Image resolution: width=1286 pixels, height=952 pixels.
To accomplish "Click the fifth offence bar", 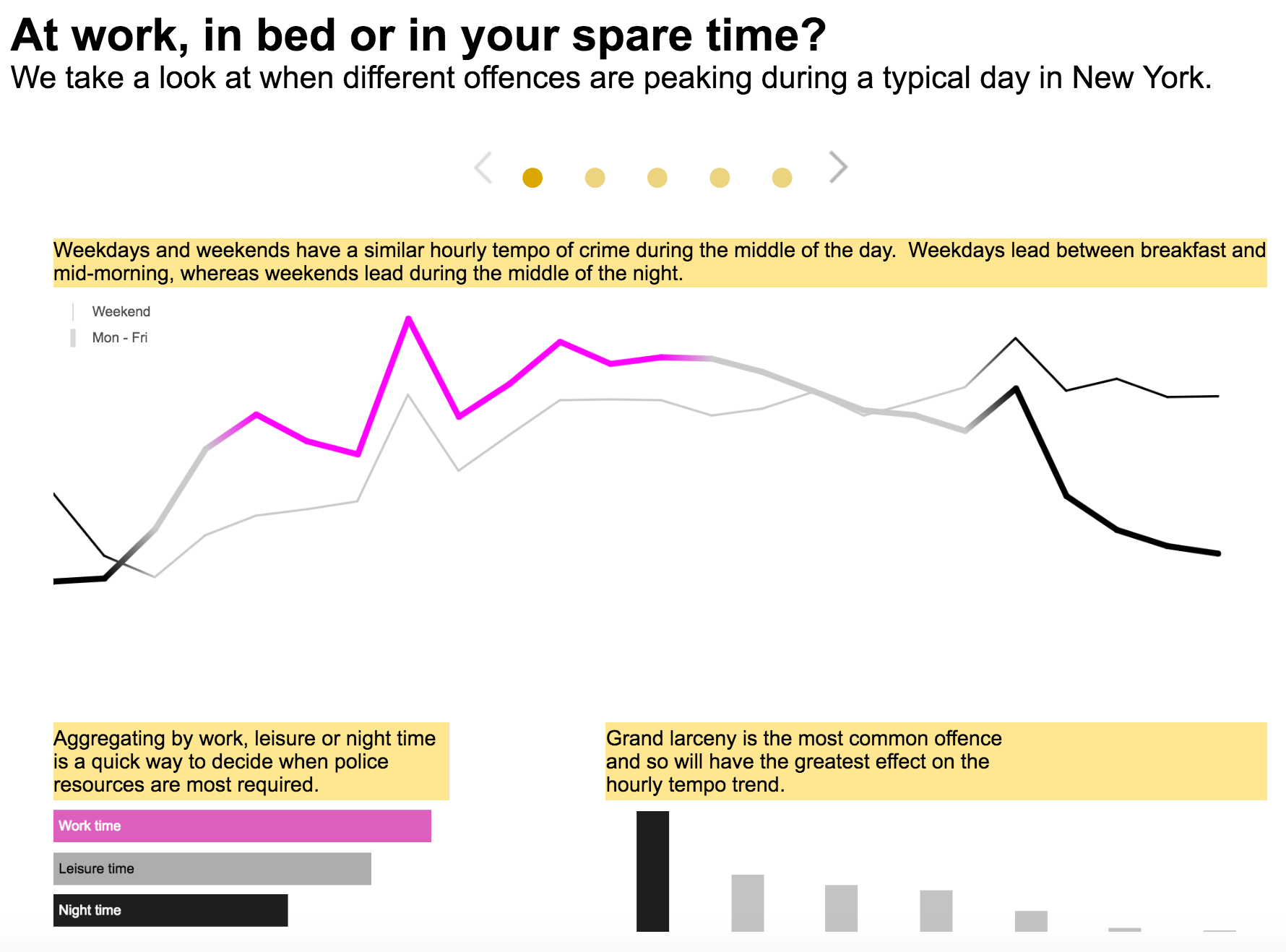I will (x=1031, y=921).
